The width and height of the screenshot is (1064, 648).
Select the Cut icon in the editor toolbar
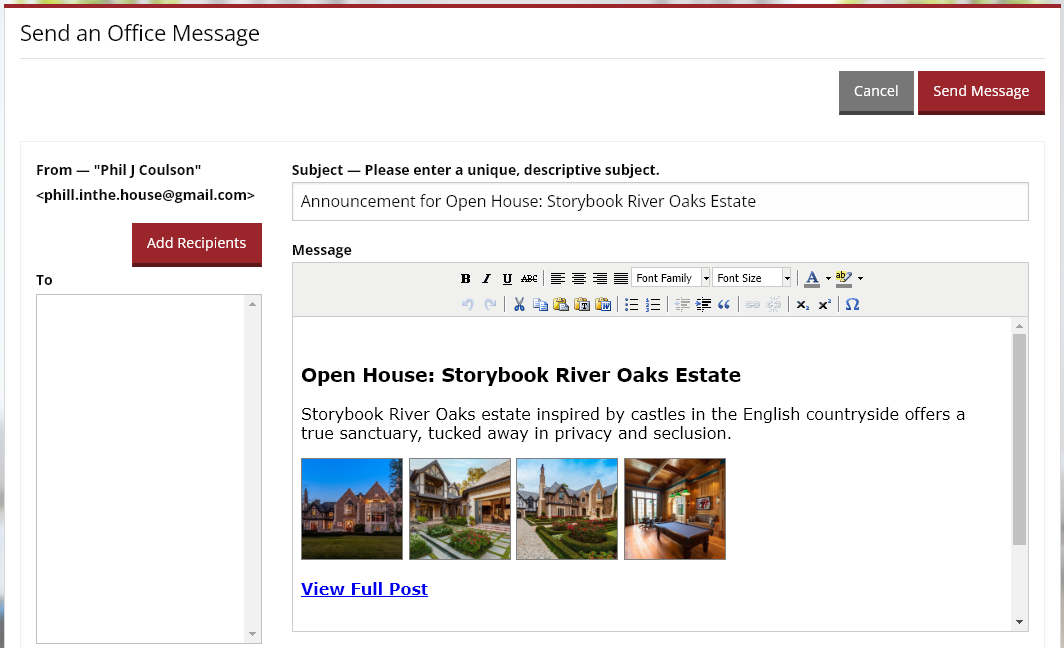518,303
